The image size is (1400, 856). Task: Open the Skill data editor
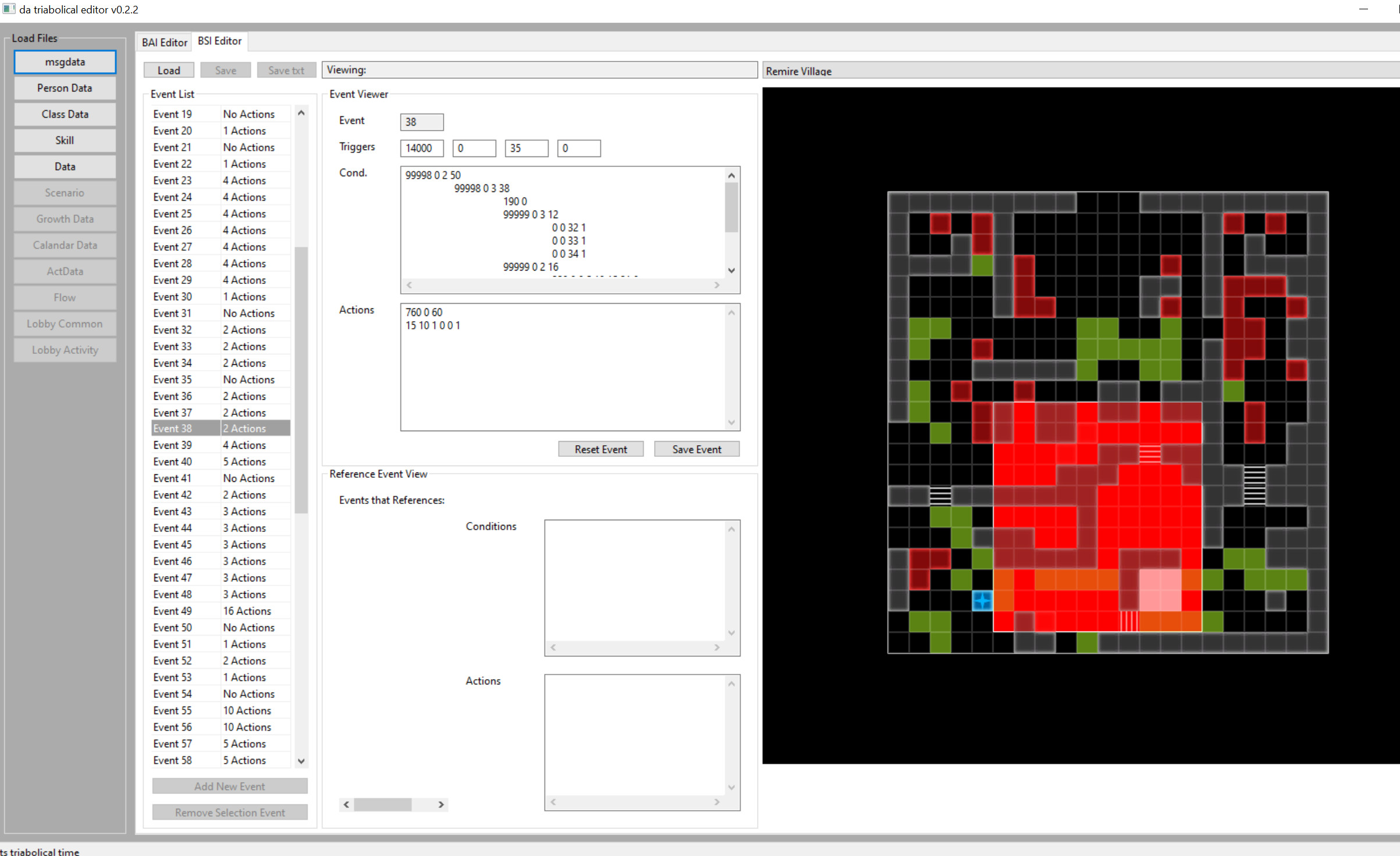[x=65, y=140]
